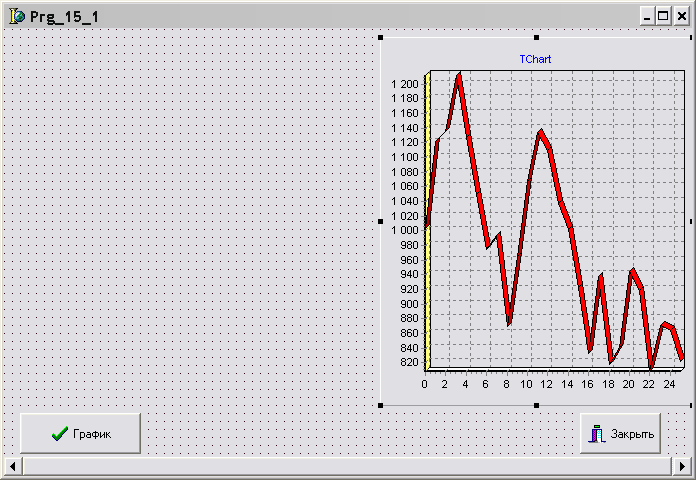Click the 1 200 label on the vertical axis
This screenshot has height=480, width=696.
[x=405, y=84]
